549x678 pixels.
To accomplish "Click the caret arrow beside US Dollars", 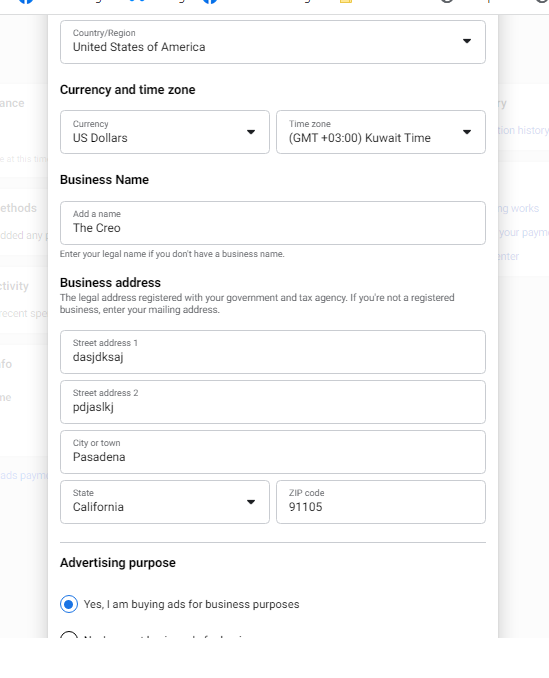I will coord(251,132).
